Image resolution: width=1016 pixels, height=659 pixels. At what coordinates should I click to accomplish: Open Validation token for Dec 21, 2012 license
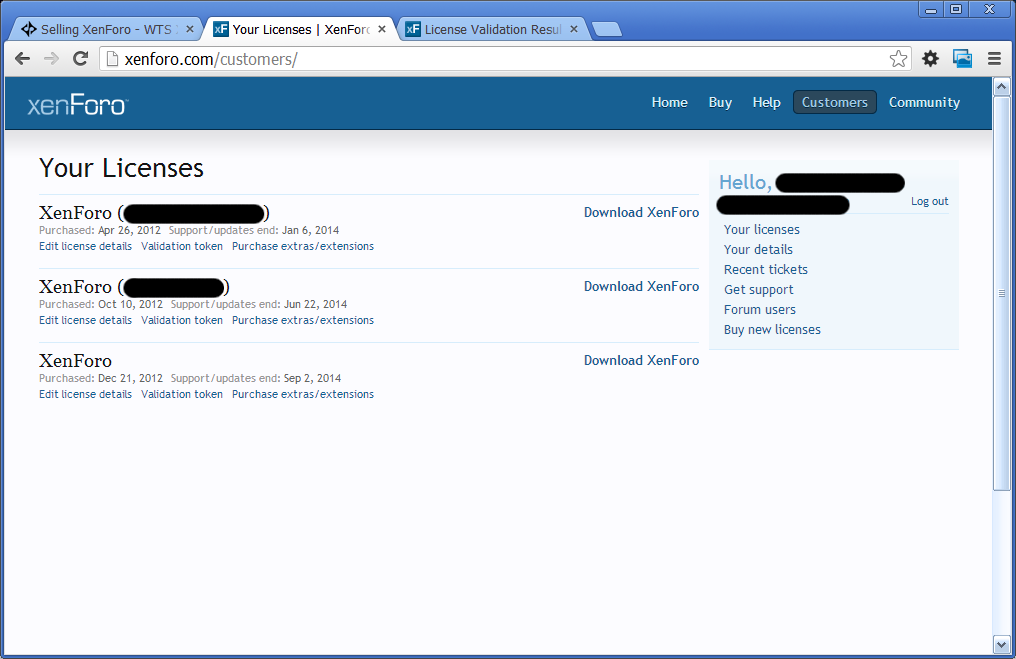tap(181, 394)
